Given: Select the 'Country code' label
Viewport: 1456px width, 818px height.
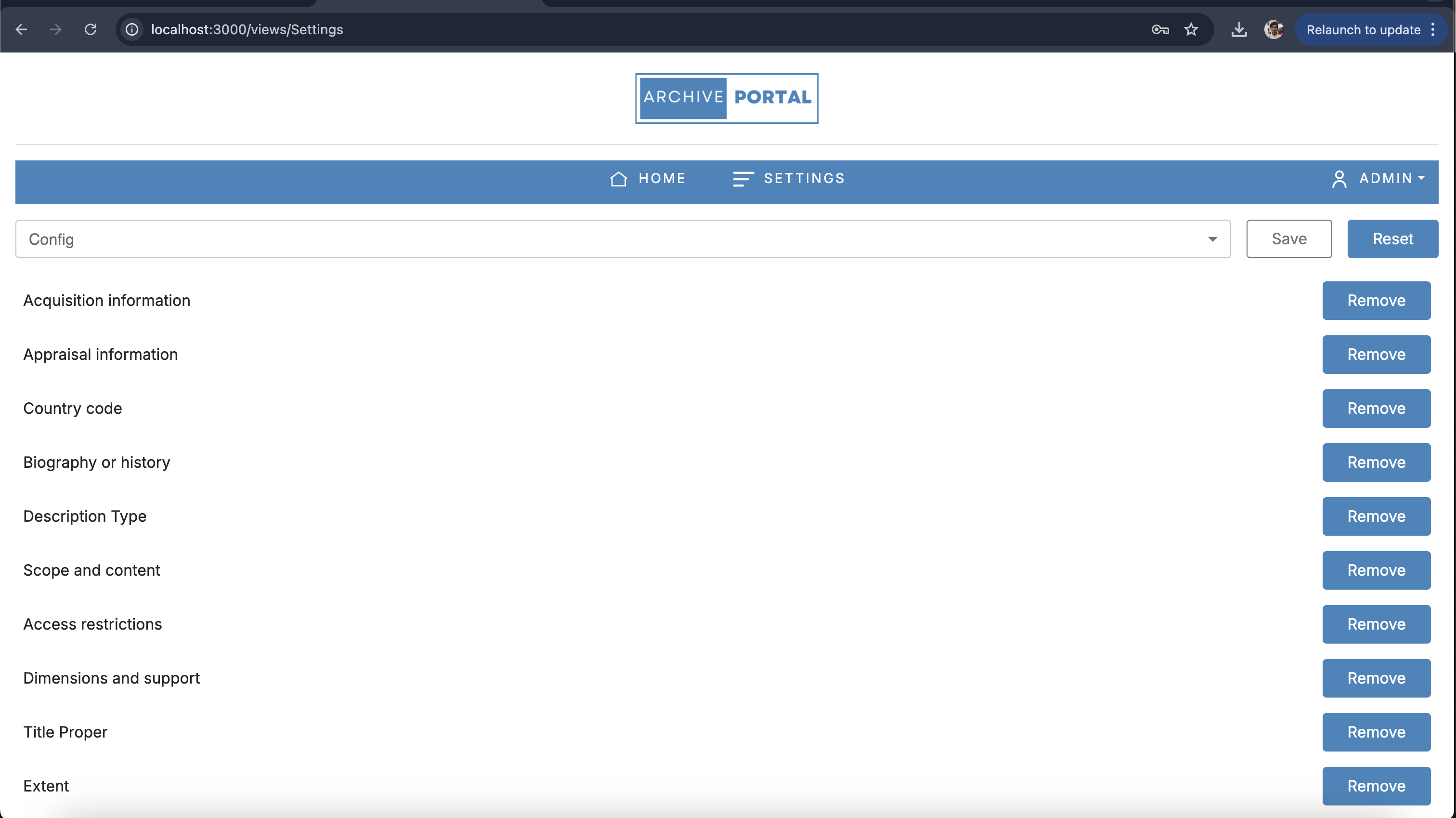Looking at the screenshot, I should click(x=72, y=409).
